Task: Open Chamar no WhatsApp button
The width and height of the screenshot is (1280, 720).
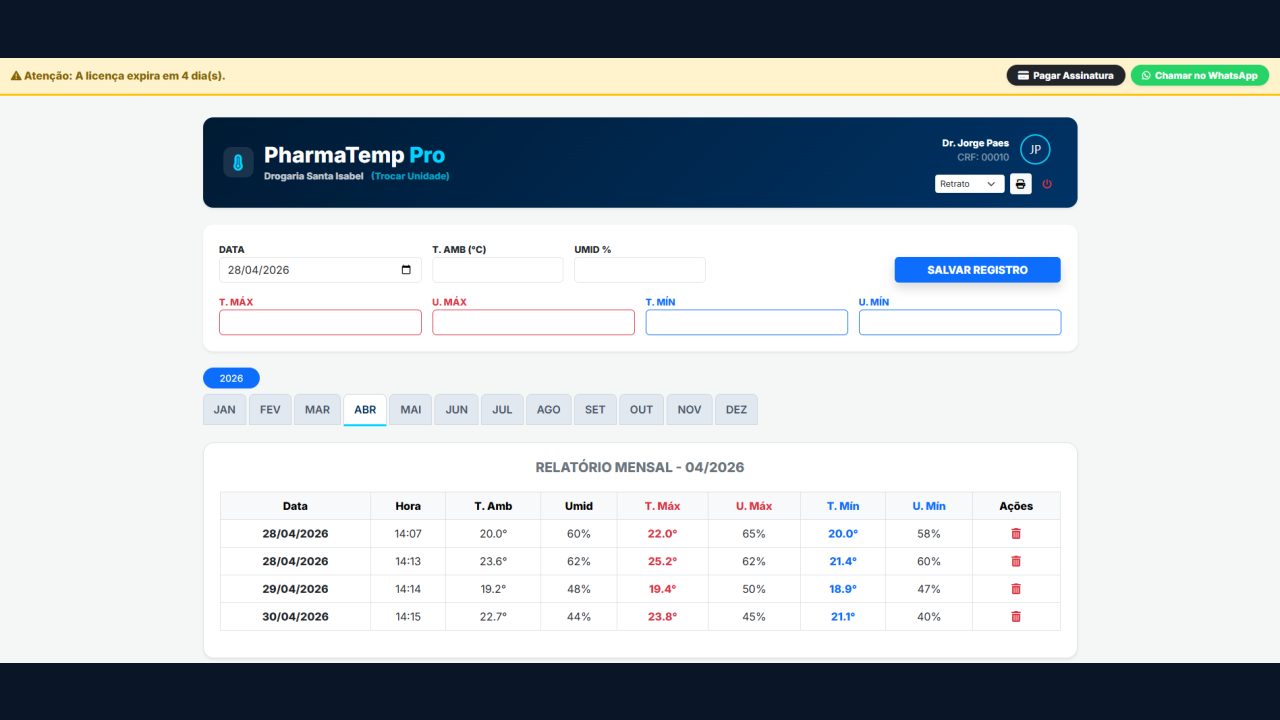Action: (x=1200, y=75)
